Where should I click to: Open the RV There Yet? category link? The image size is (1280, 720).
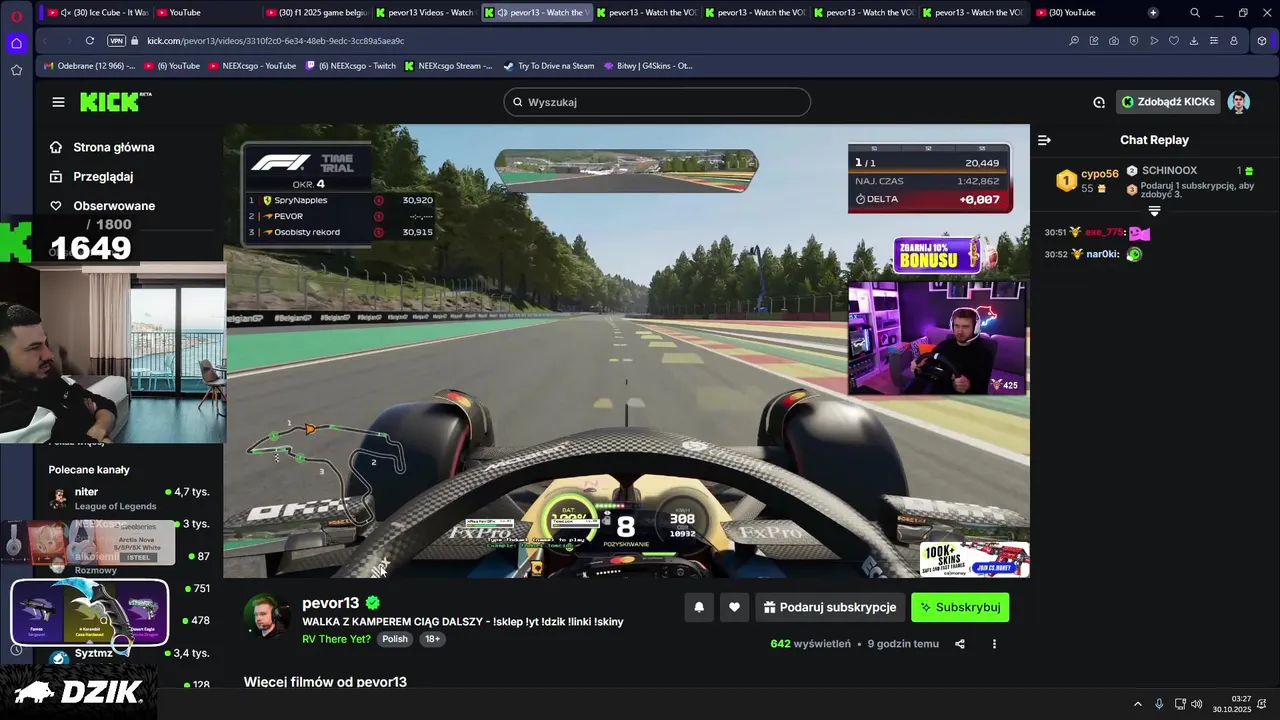click(x=336, y=639)
